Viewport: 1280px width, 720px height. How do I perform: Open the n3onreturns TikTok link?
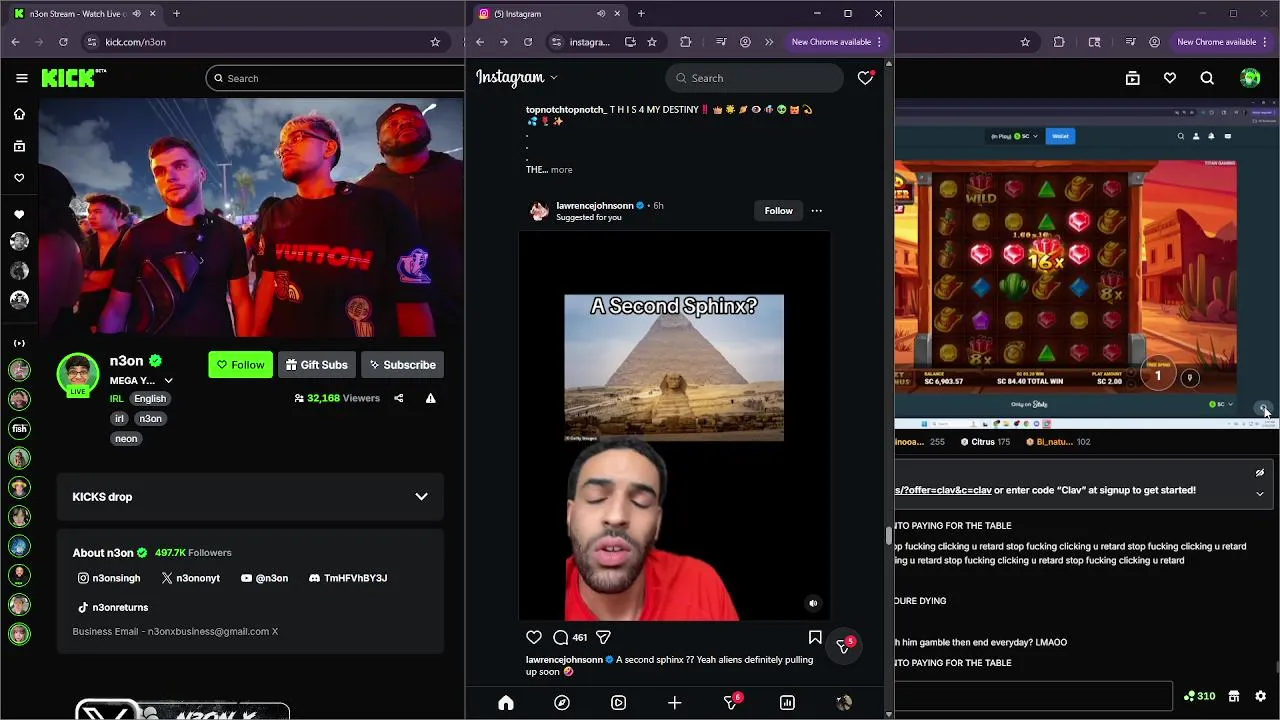(113, 607)
